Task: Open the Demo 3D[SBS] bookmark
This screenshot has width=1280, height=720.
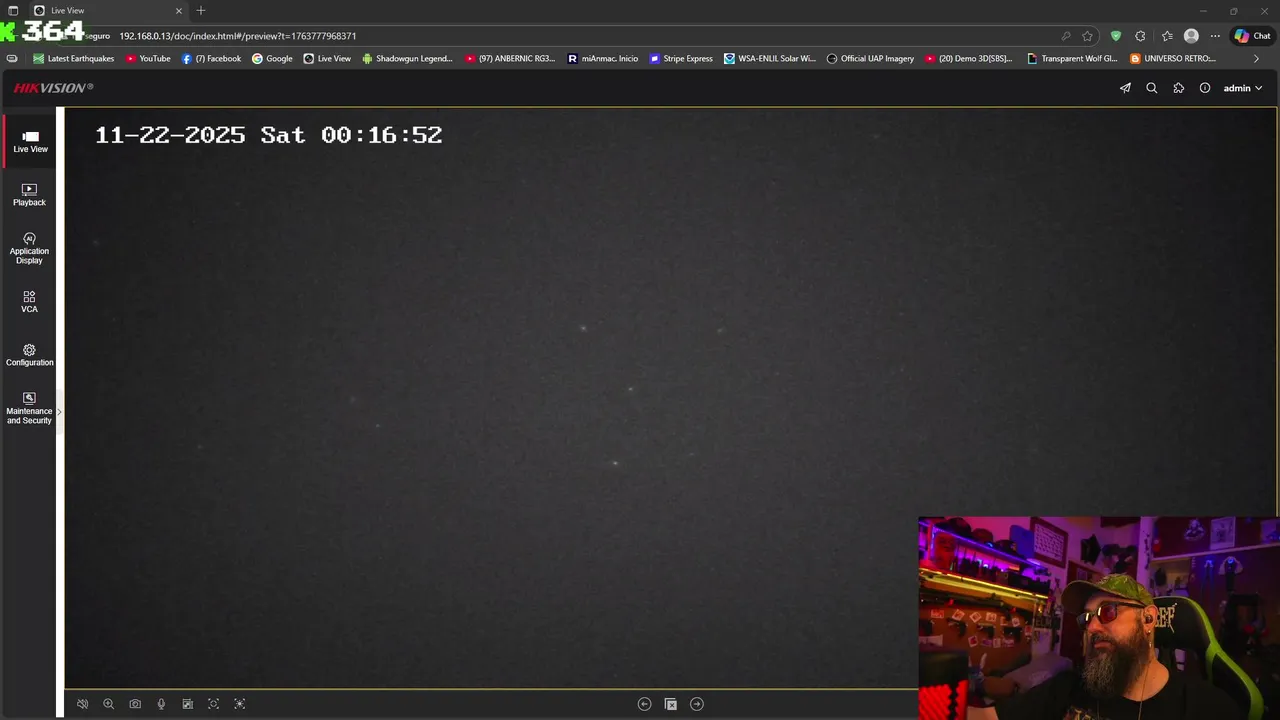Action: tap(969, 59)
